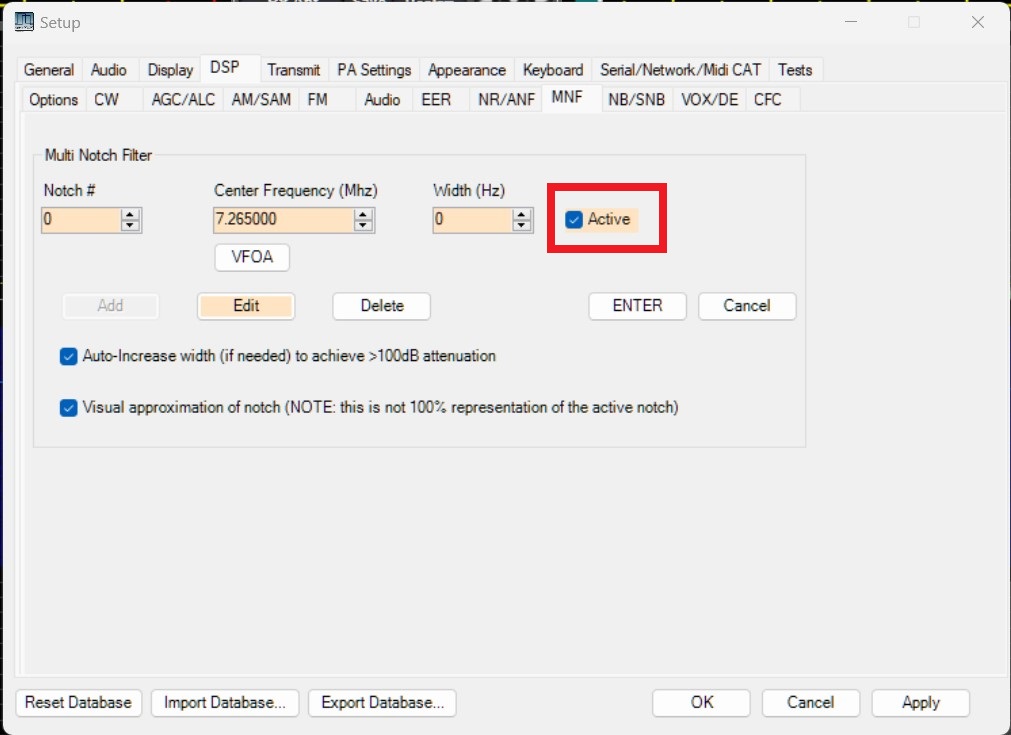
Task: Toggle Auto-Increase width checkbox
Action: click(x=69, y=356)
